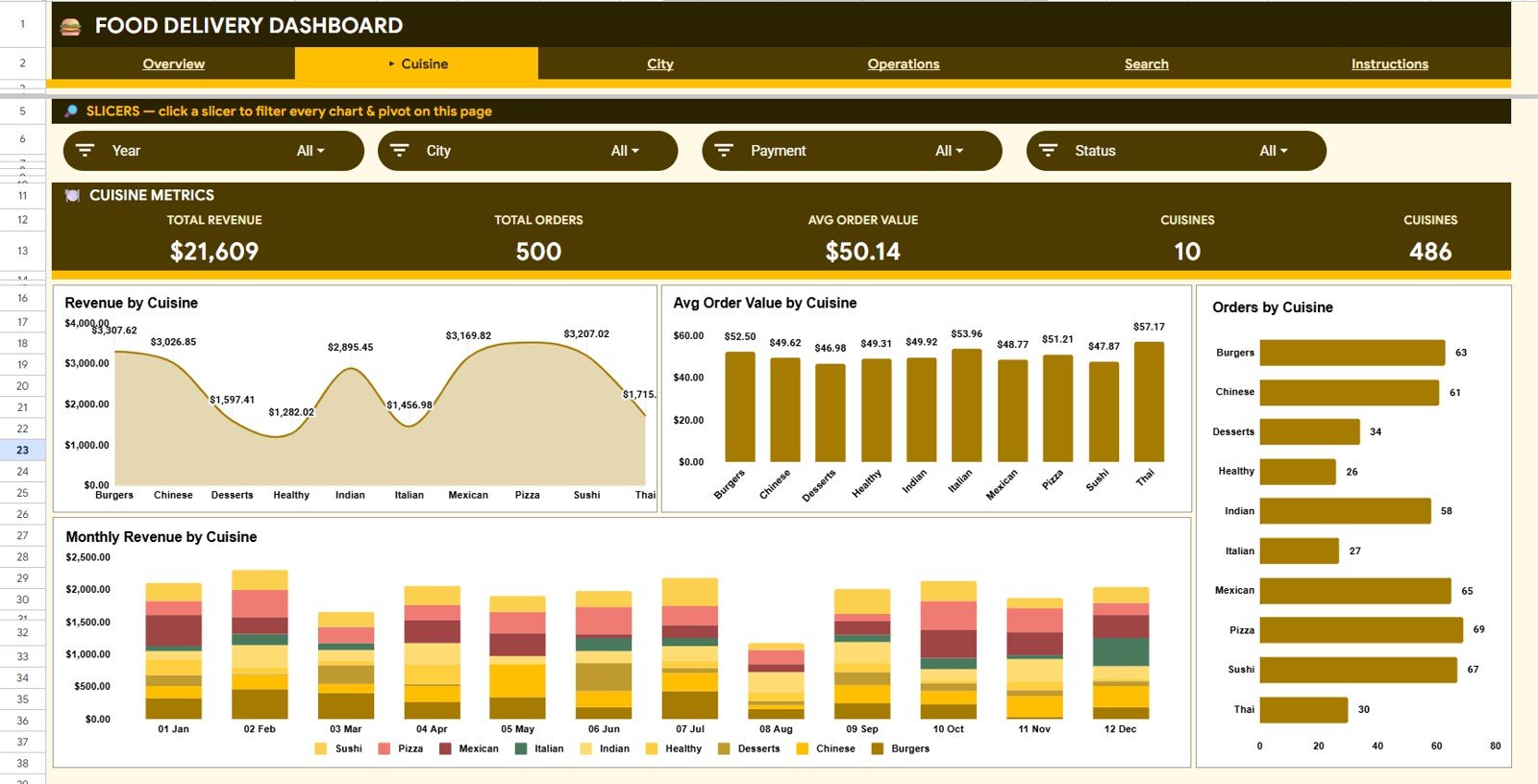Click the Monthly Revenue by Cuisine title
Image resolution: width=1538 pixels, height=784 pixels.
(x=161, y=537)
